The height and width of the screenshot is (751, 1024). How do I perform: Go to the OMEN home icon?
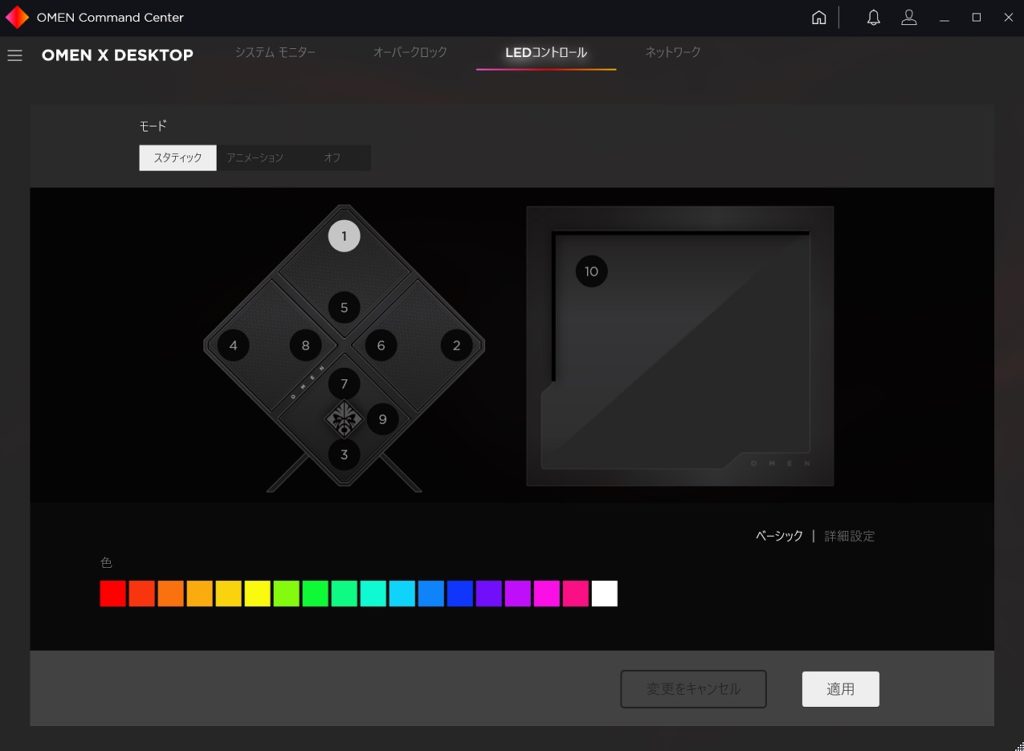[x=819, y=18]
